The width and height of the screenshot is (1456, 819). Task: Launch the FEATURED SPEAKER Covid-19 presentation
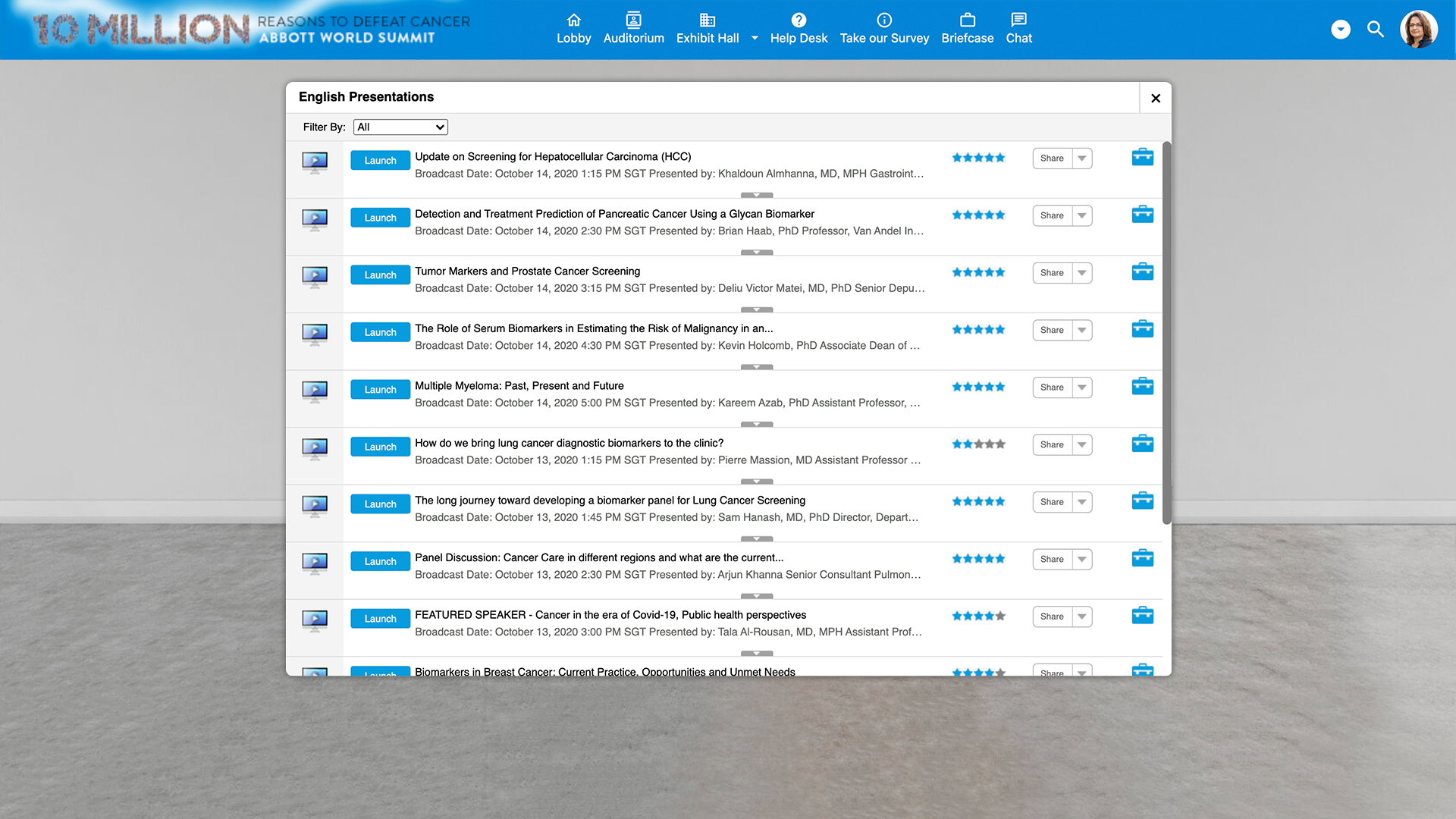tap(380, 618)
